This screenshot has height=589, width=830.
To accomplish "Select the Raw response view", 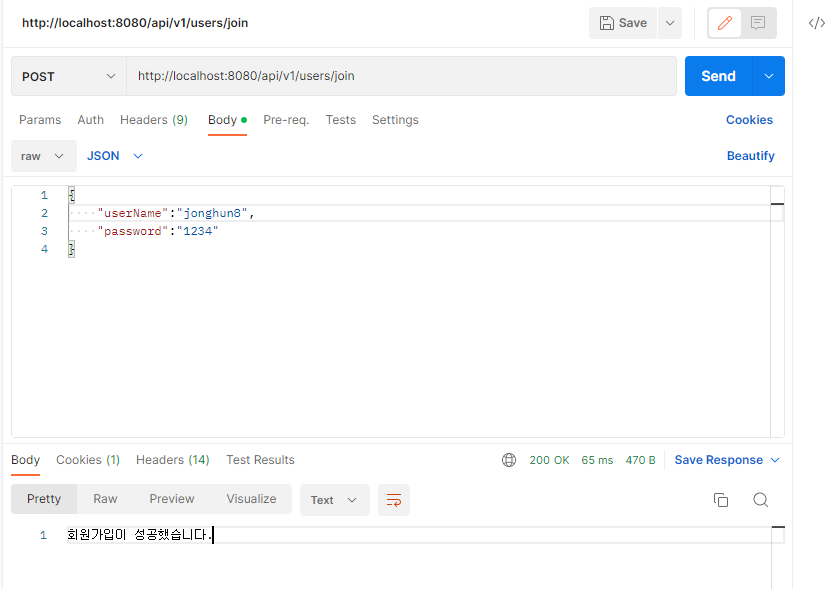I will [105, 499].
